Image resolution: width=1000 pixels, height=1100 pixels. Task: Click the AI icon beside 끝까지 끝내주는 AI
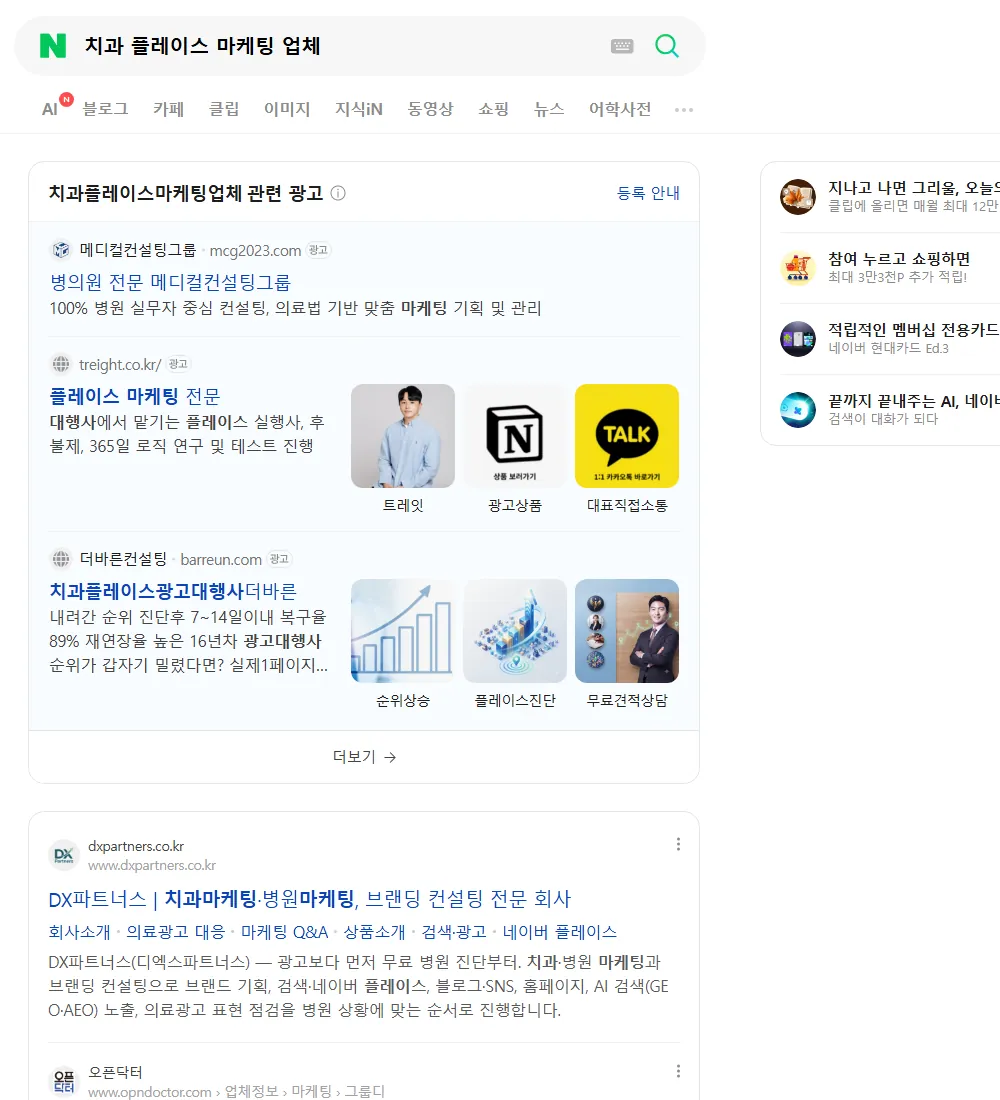coord(798,410)
